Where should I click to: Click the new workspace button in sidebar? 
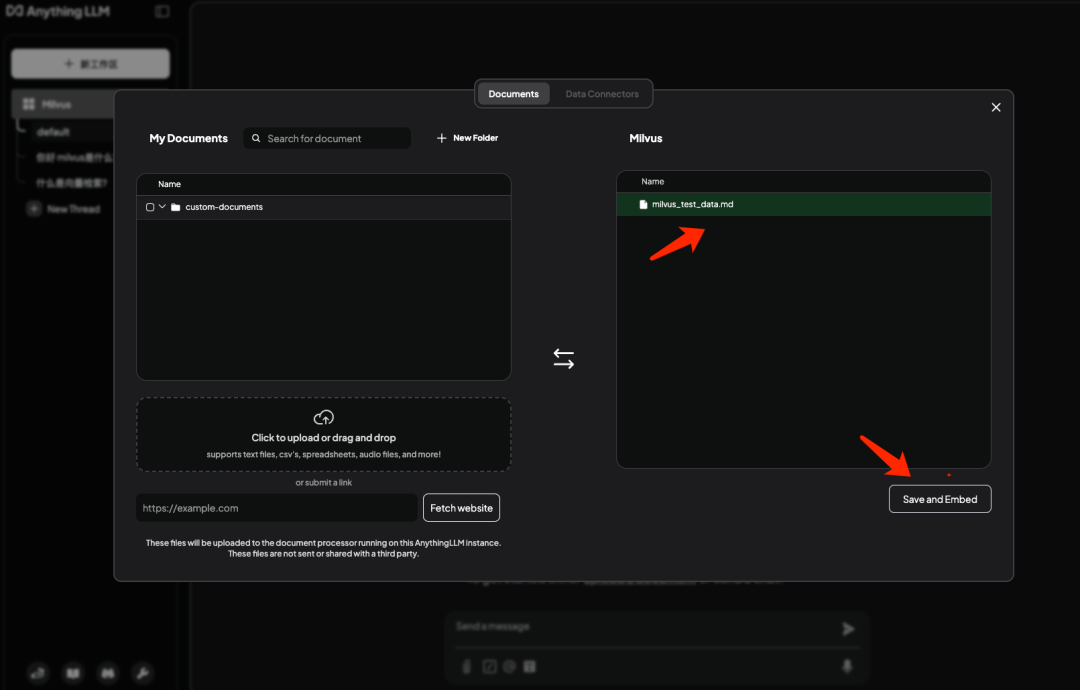click(x=90, y=64)
